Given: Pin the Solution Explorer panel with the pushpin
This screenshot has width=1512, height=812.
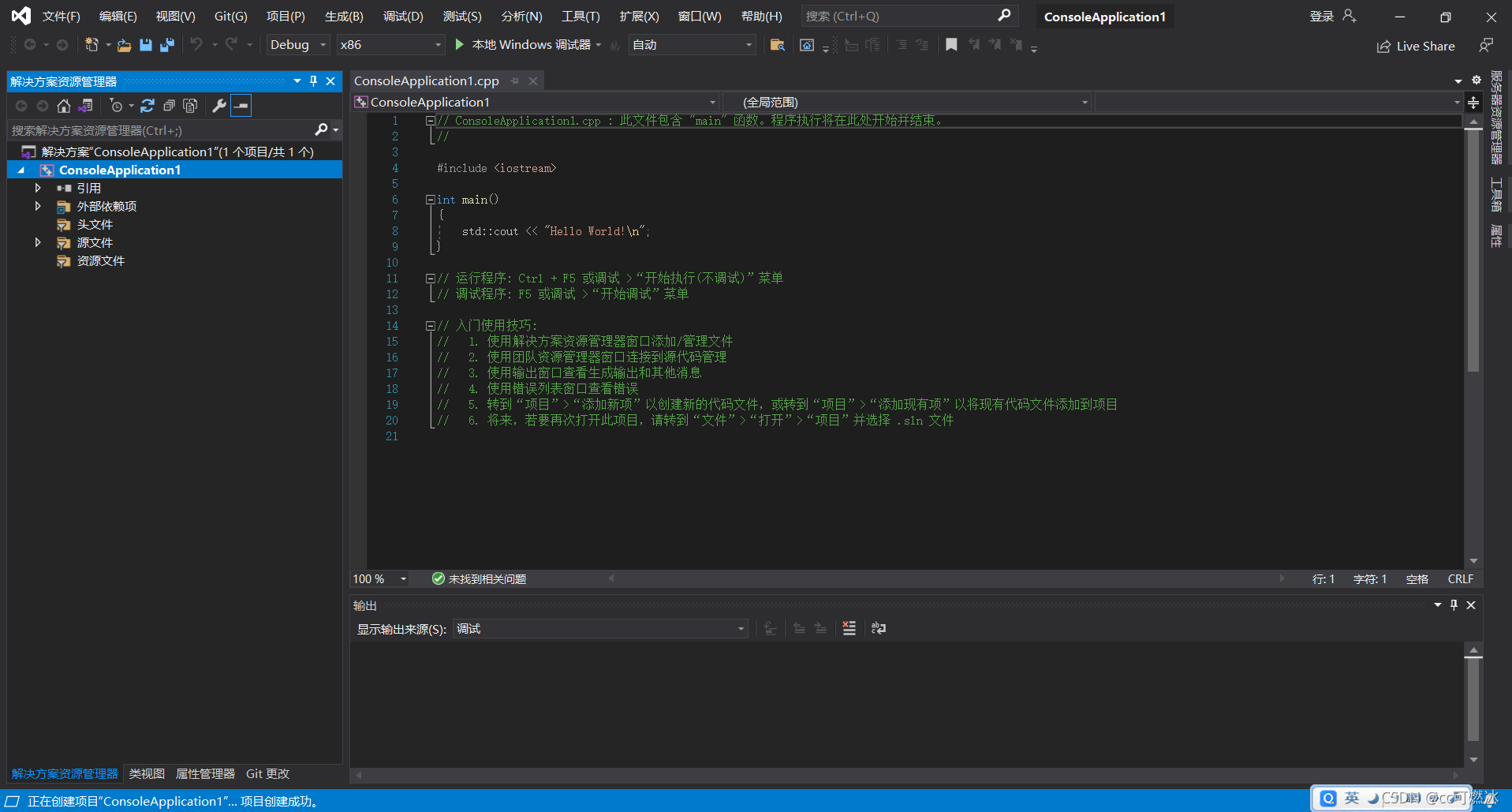Looking at the screenshot, I should tap(313, 81).
